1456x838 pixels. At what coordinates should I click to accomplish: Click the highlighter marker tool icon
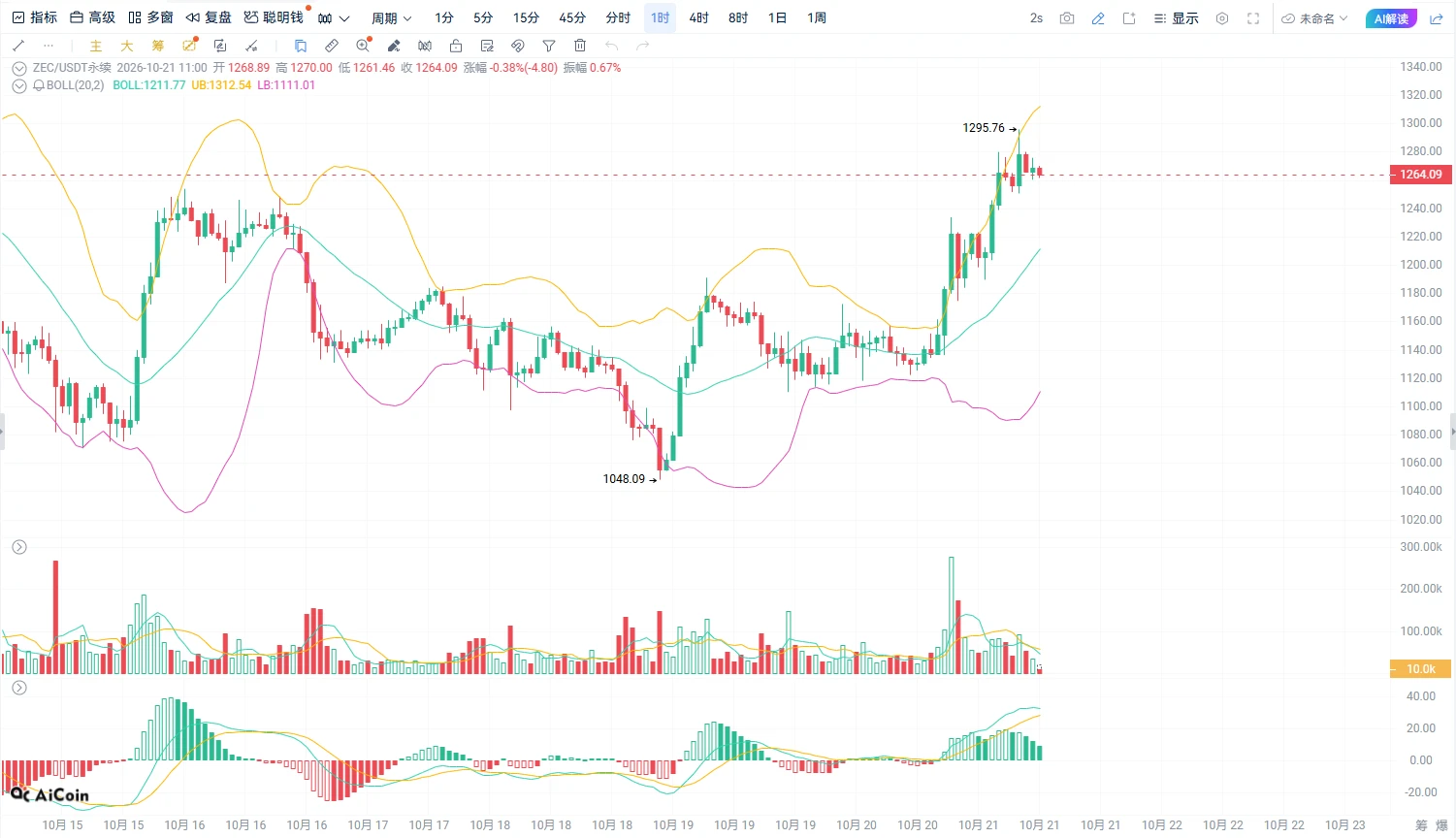(x=394, y=46)
